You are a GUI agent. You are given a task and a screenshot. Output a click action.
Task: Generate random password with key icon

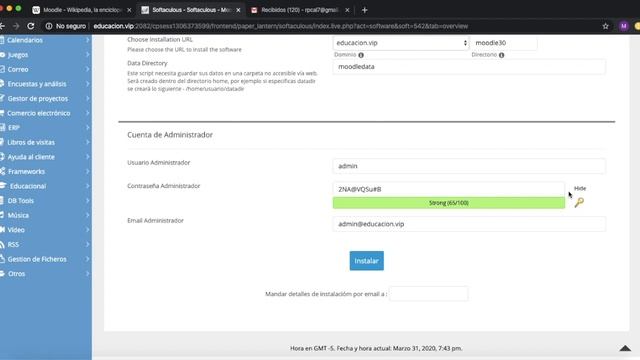579,202
